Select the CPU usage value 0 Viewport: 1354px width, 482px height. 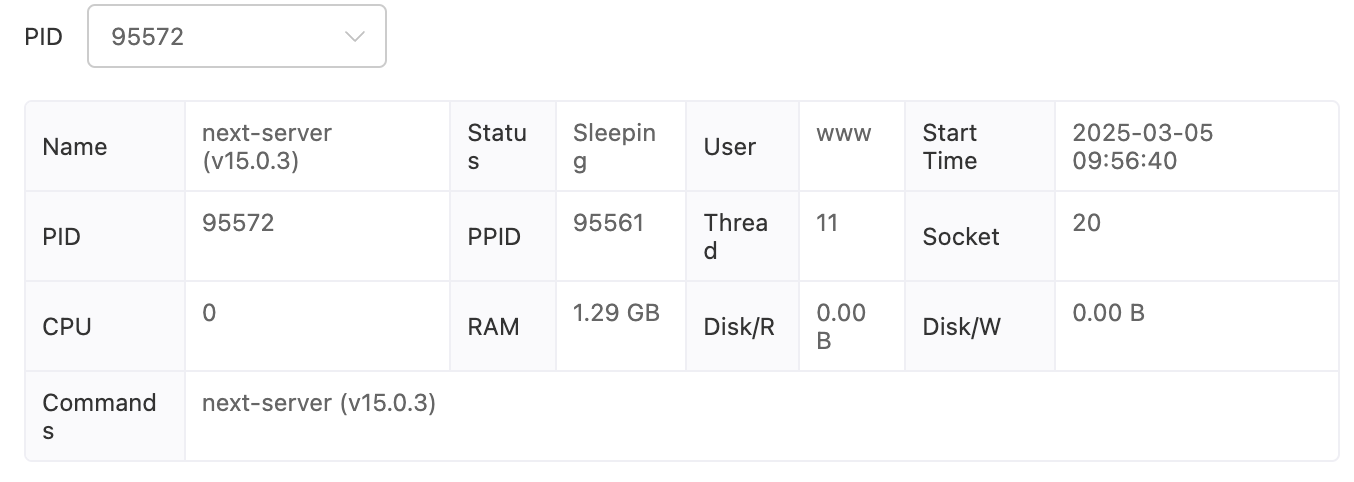(209, 313)
